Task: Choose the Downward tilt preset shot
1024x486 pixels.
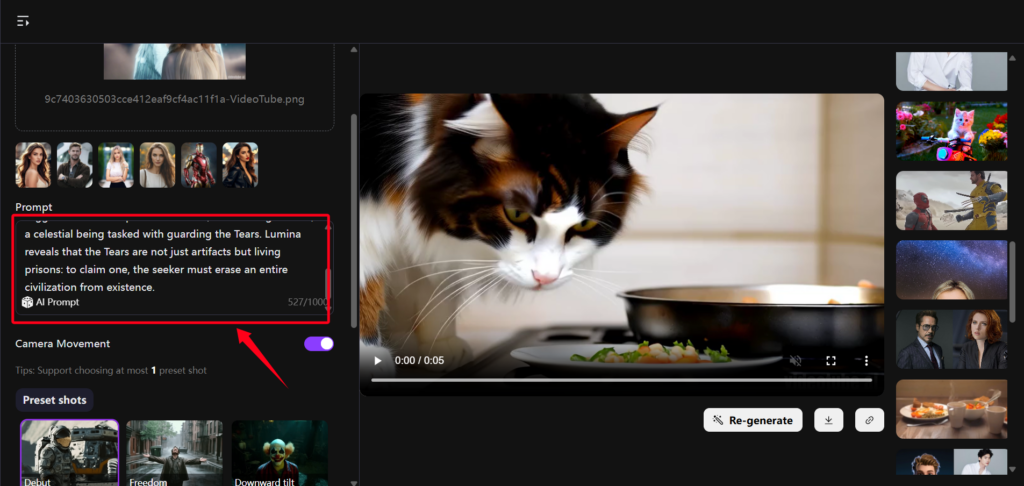Action: [280, 452]
